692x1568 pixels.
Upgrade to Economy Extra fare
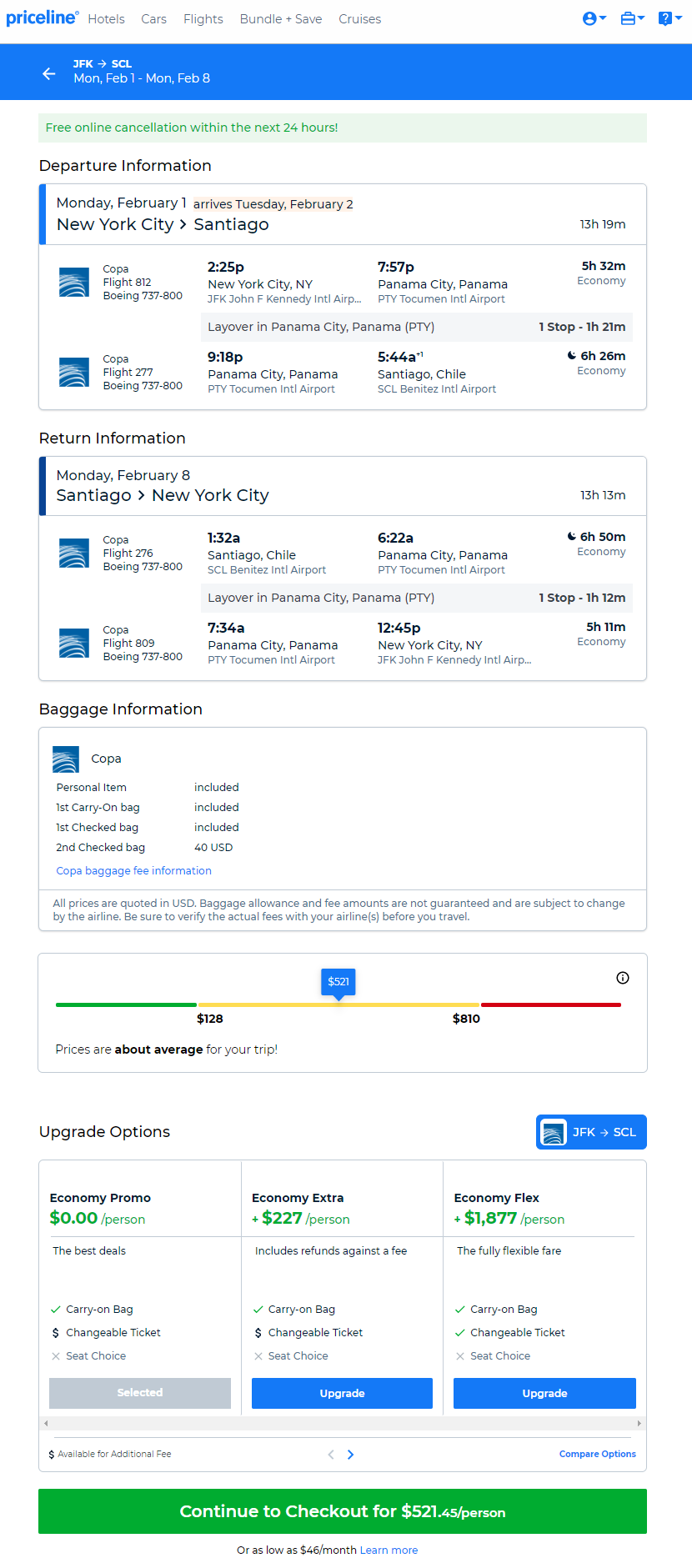[x=342, y=1393]
